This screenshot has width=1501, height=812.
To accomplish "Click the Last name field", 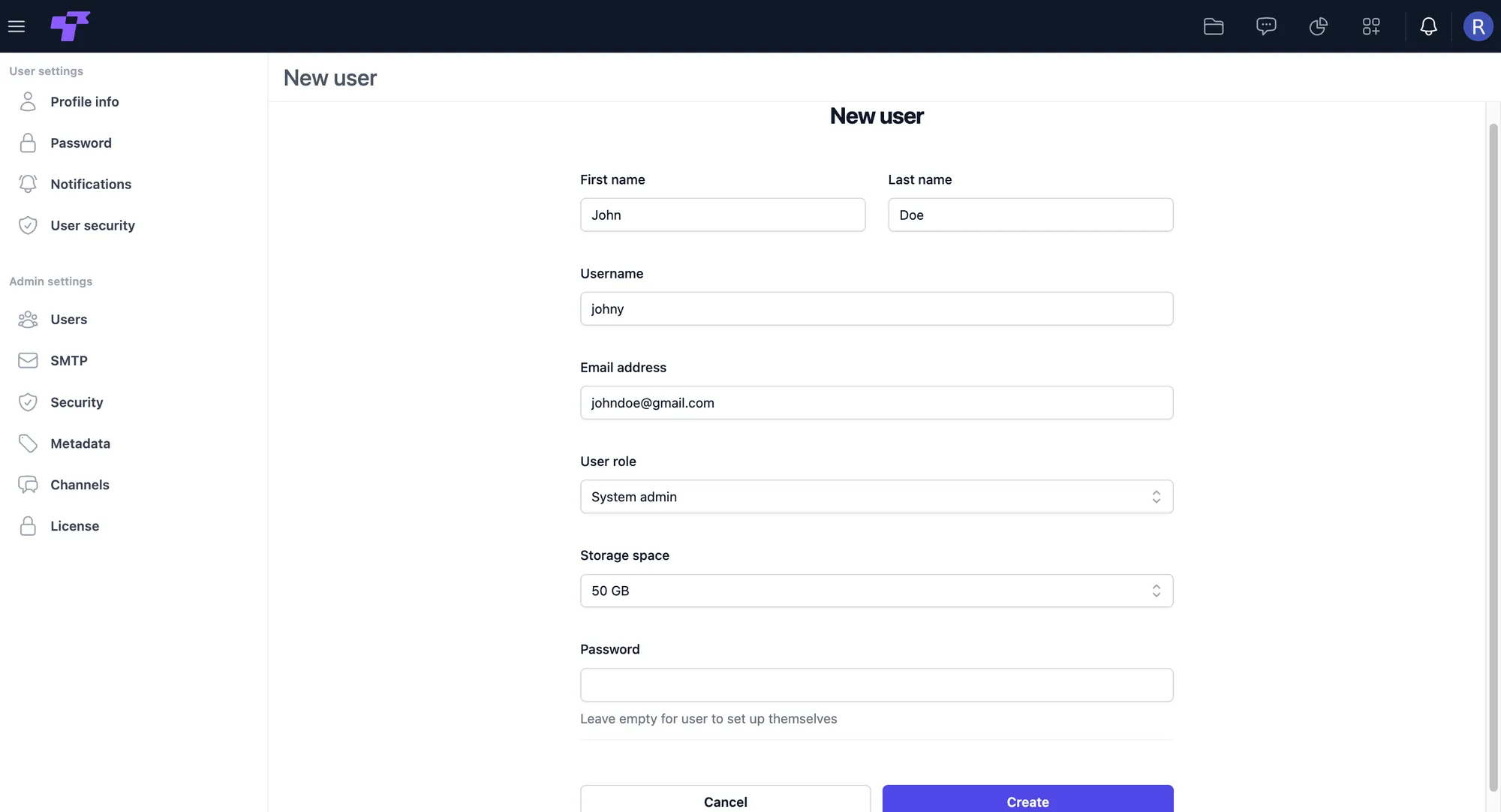I will (1030, 215).
